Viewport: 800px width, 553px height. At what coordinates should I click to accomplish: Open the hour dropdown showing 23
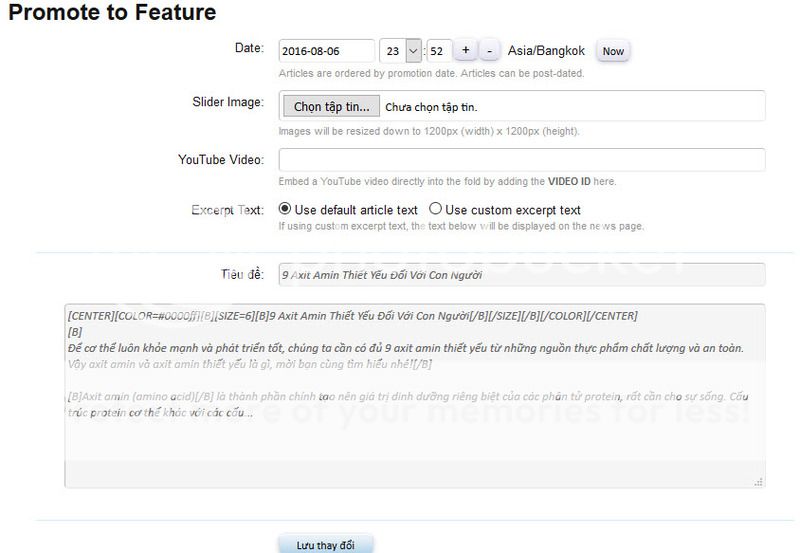401,51
